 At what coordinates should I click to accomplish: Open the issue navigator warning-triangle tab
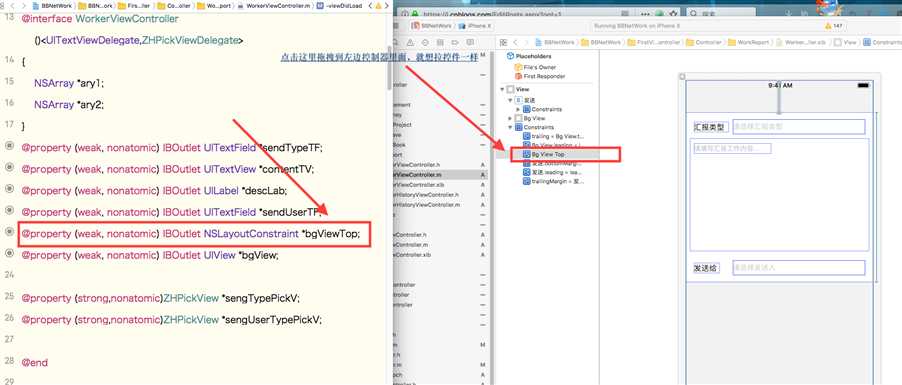[410, 43]
